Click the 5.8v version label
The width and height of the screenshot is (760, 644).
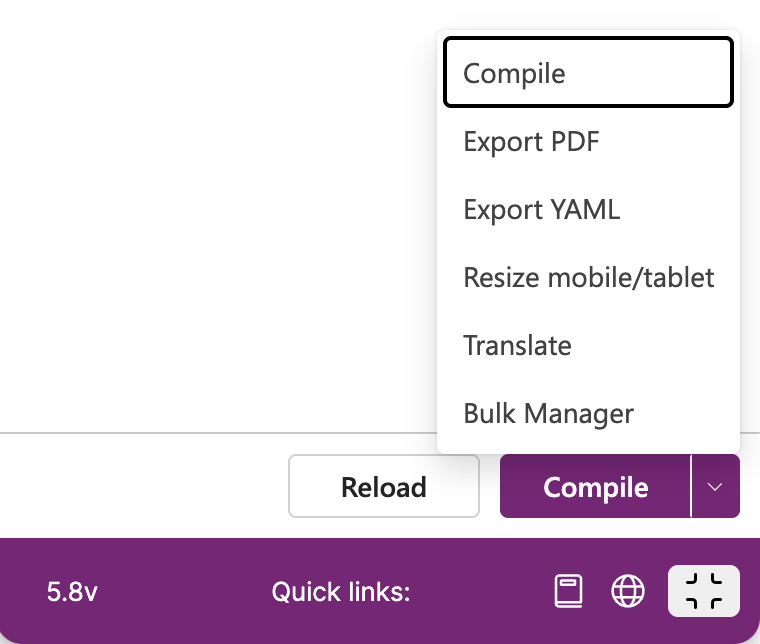[x=72, y=592]
